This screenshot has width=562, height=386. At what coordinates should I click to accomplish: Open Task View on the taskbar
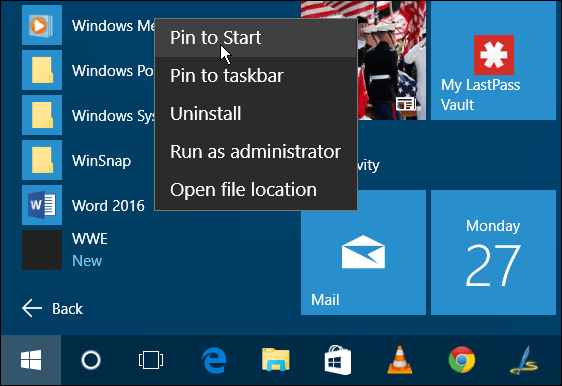tap(151, 360)
